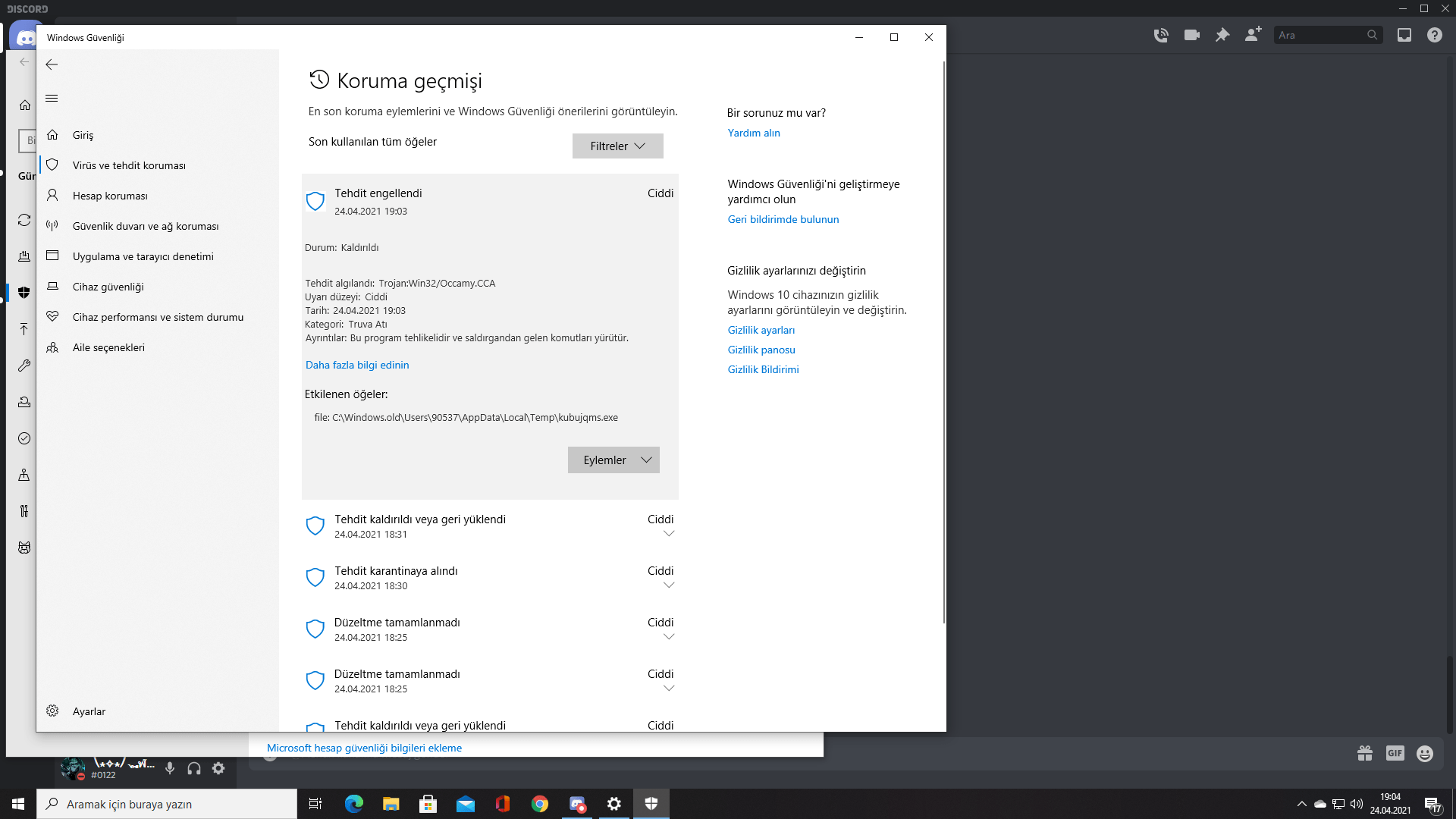Click the Windows Security vertical scrollbar
The height and width of the screenshot is (819, 1456).
pos(943,341)
